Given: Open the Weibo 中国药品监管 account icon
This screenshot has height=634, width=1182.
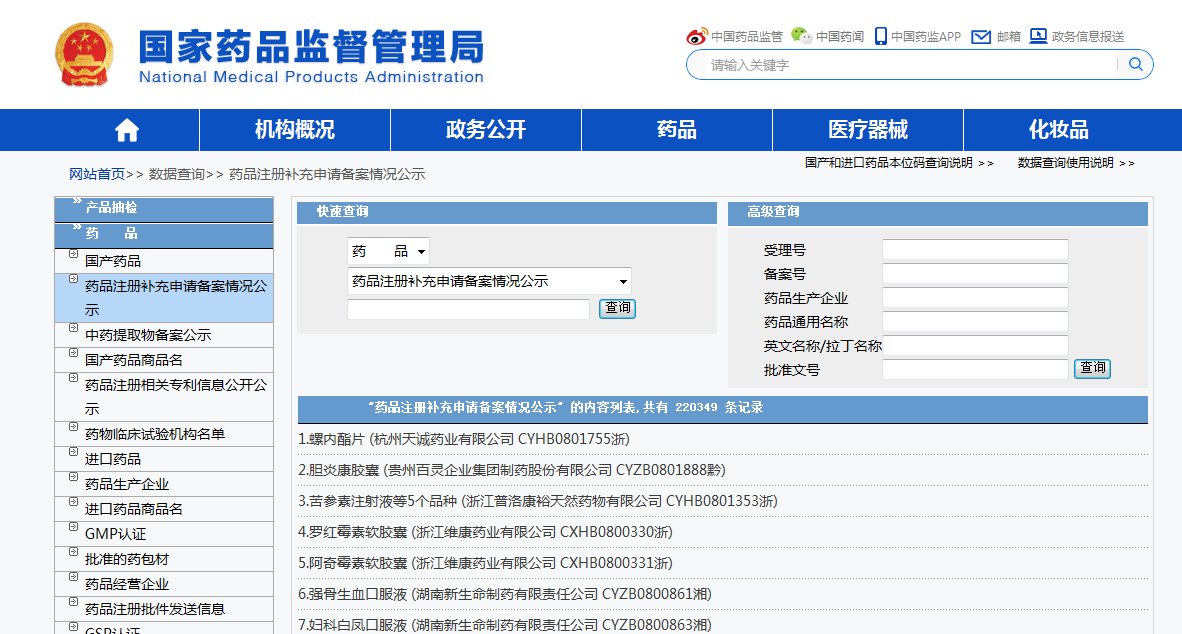Looking at the screenshot, I should click(697, 35).
